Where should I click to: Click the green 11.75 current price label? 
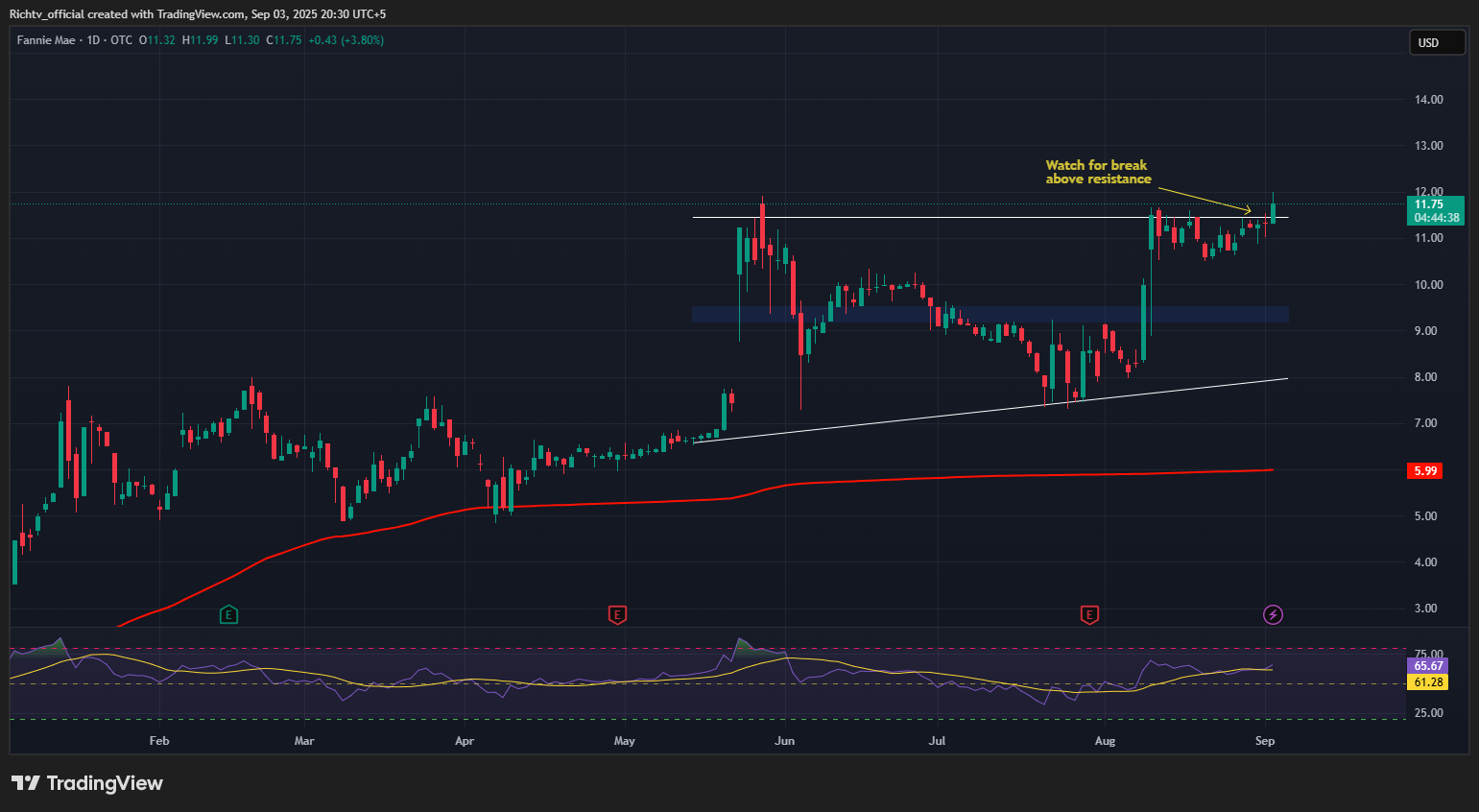pyautogui.click(x=1434, y=203)
